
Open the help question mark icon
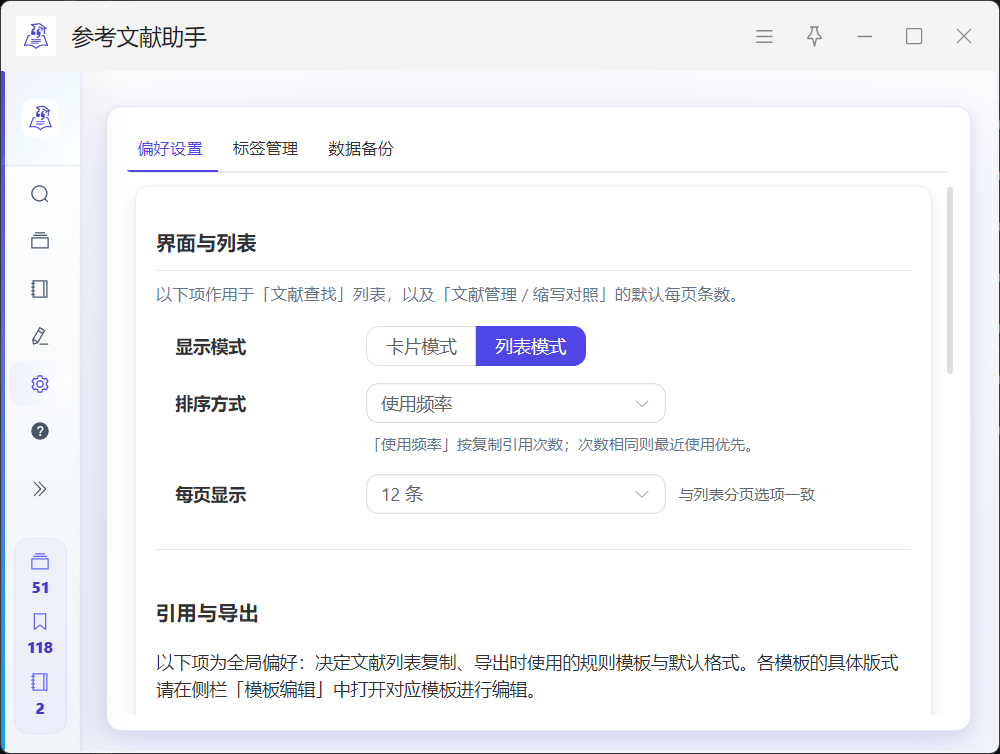click(40, 431)
